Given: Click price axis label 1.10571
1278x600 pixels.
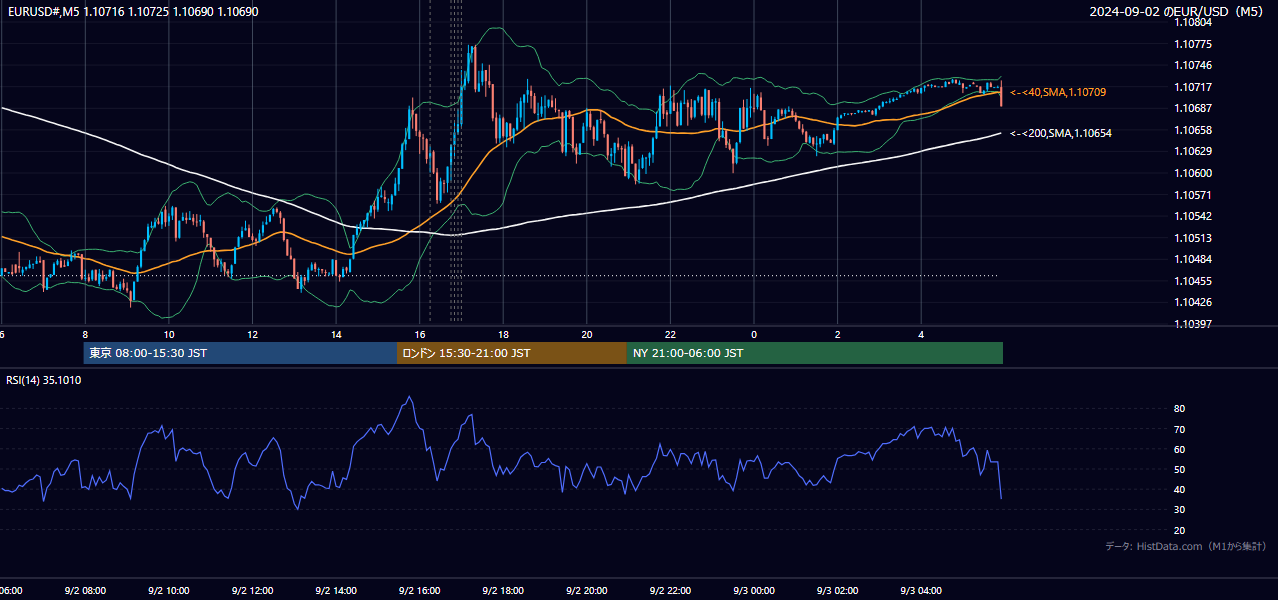Looking at the screenshot, I should 1193,195.
